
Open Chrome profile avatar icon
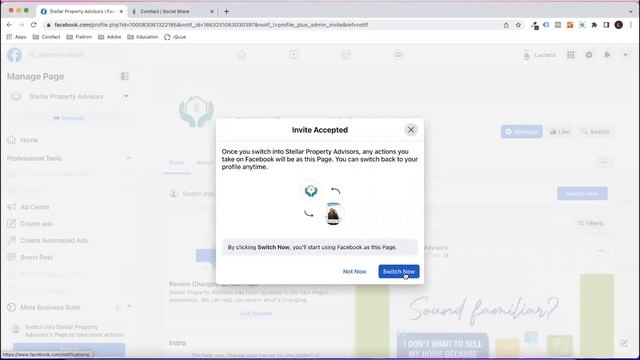(x=619, y=25)
